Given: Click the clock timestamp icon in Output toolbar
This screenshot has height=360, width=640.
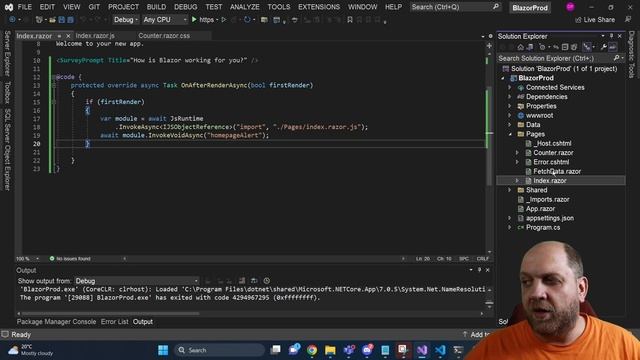Looking at the screenshot, I should click(267, 281).
